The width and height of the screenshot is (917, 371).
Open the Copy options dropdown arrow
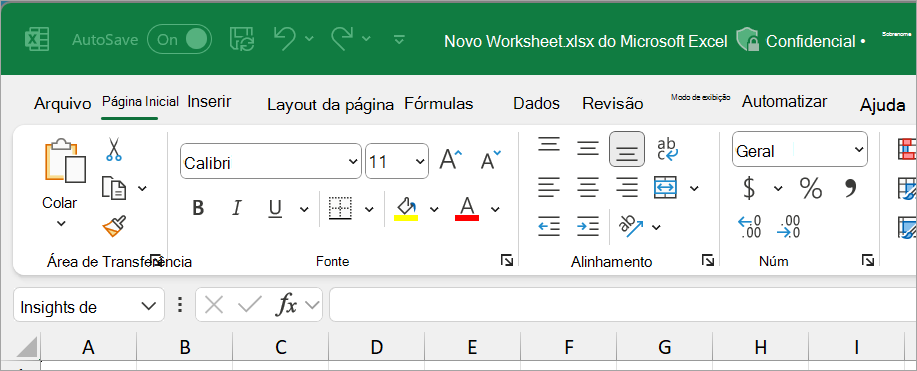(x=142, y=188)
